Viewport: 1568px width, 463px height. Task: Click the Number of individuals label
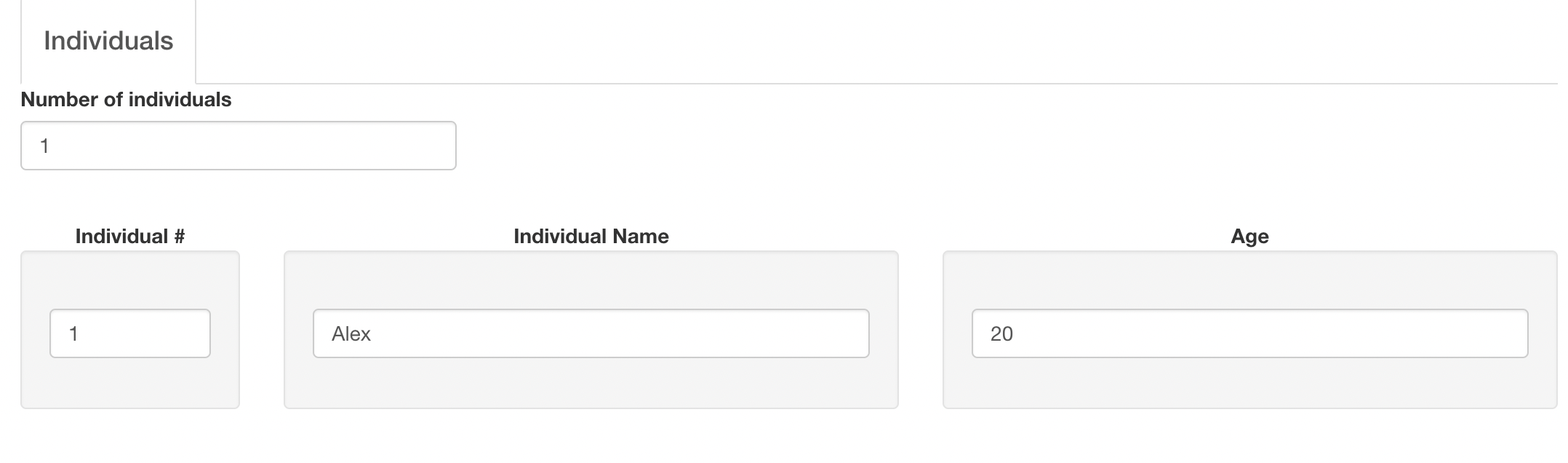tap(126, 100)
